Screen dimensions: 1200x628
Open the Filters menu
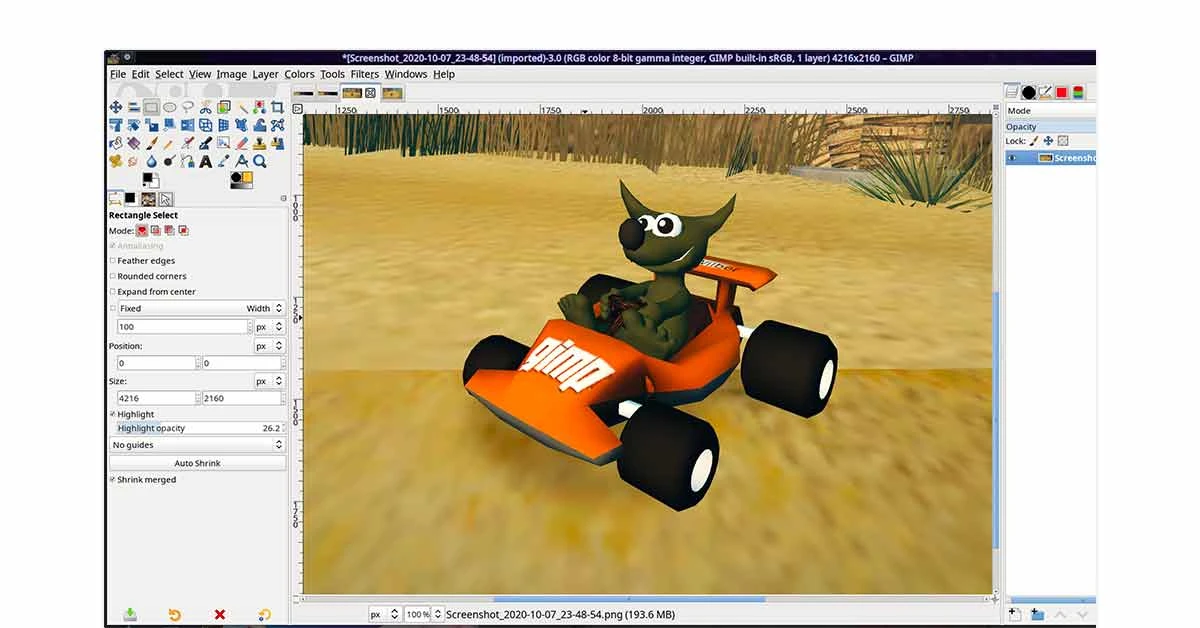tap(364, 74)
